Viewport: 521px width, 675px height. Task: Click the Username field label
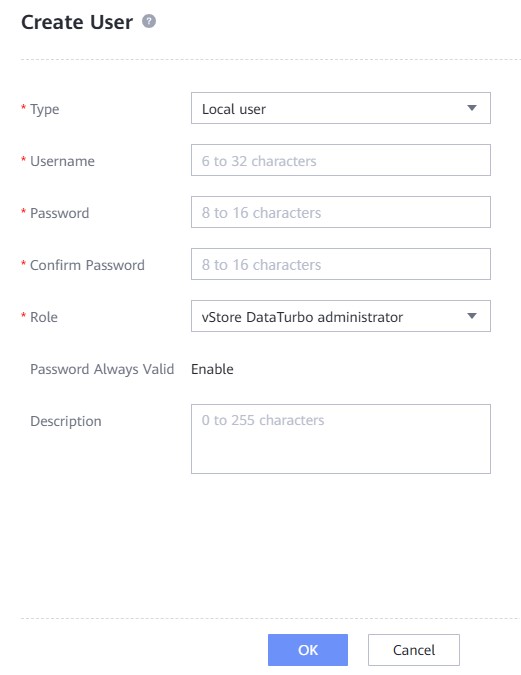(x=62, y=161)
